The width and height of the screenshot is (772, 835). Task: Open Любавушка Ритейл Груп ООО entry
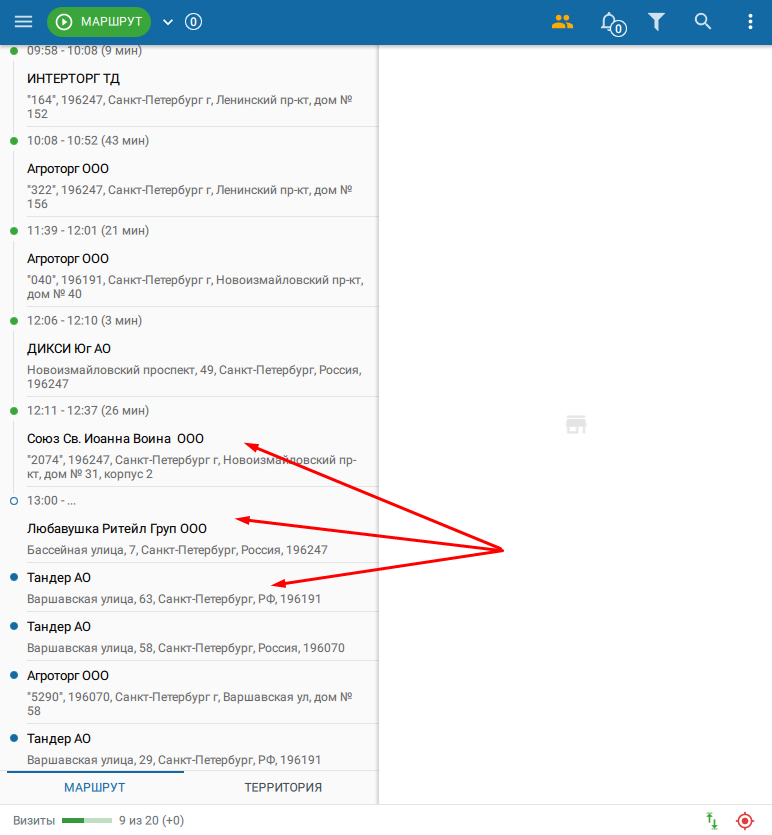pos(202,539)
